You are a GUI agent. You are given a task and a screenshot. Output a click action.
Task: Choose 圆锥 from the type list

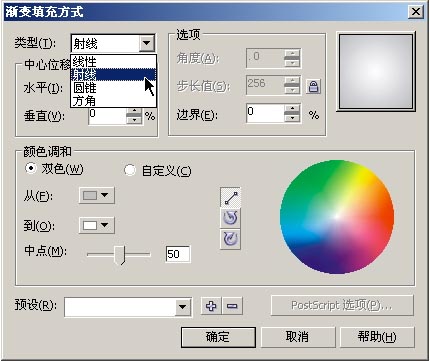[113, 88]
